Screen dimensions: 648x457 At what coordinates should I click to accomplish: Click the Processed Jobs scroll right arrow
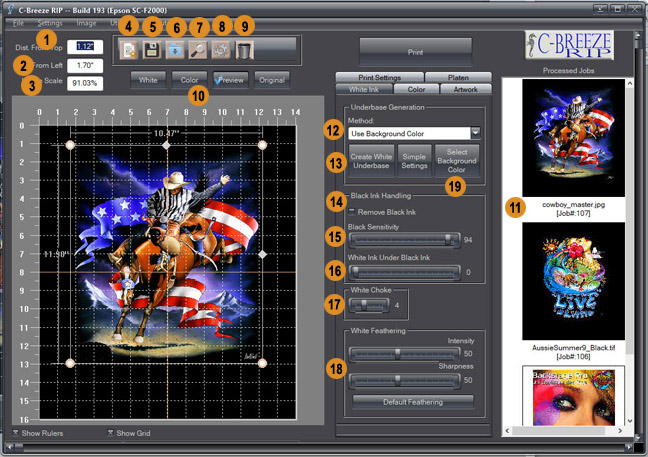620,431
